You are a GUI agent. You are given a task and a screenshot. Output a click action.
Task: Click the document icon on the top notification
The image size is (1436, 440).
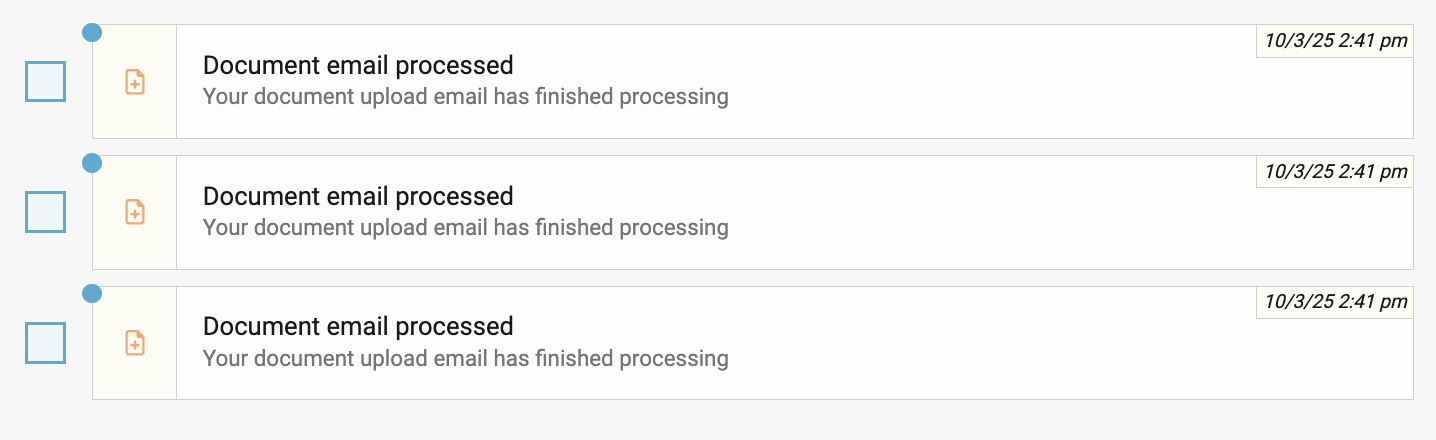coord(135,82)
